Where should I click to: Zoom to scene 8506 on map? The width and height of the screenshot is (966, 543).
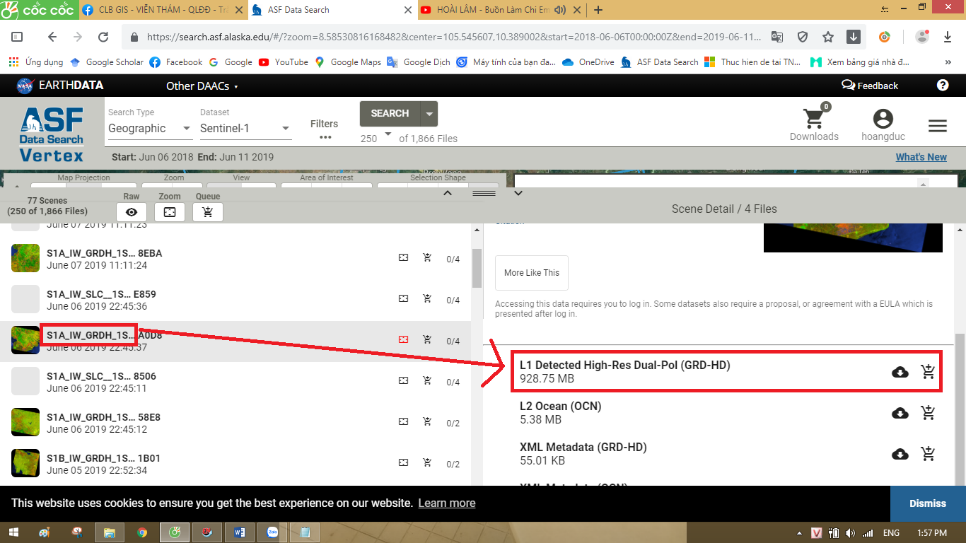(x=403, y=381)
